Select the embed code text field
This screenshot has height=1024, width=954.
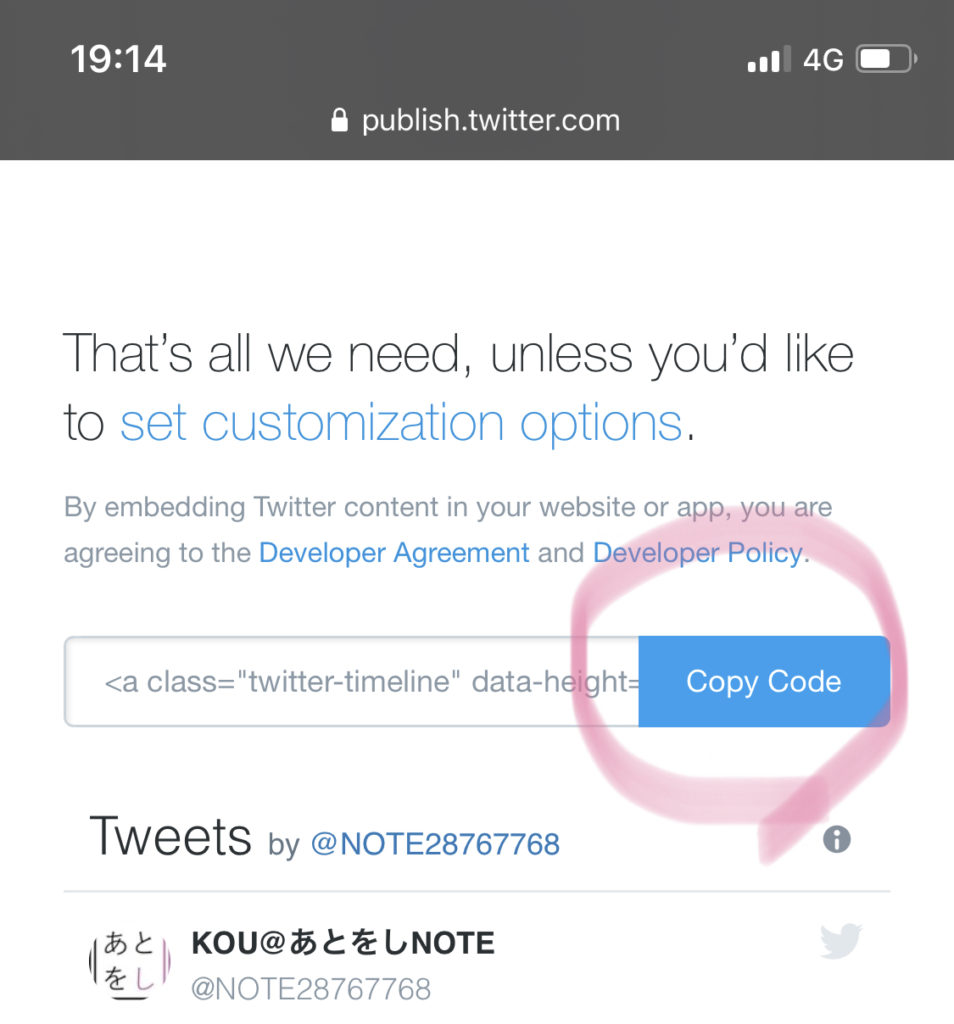pos(352,682)
